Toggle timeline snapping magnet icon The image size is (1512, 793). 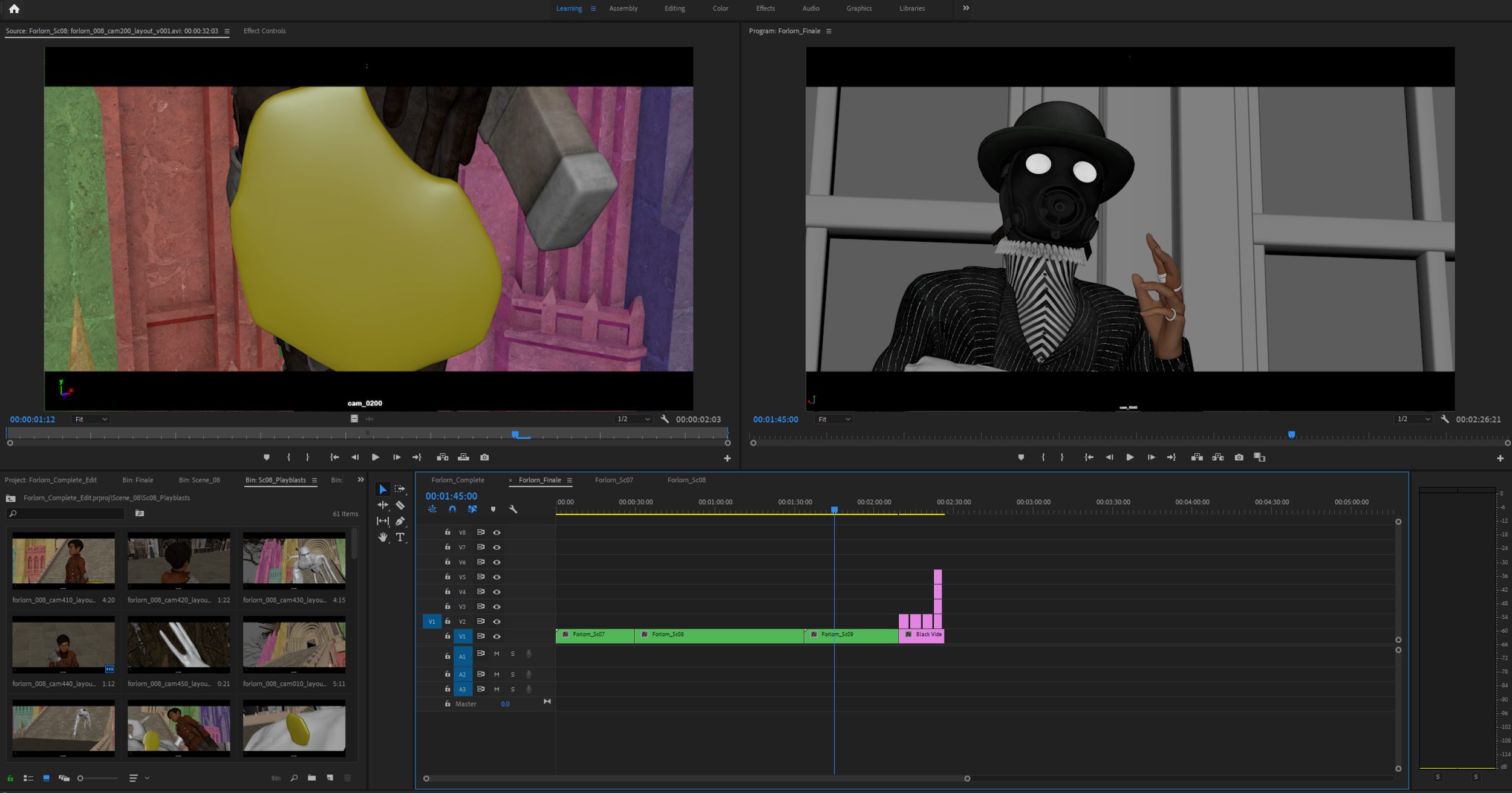tap(452, 510)
